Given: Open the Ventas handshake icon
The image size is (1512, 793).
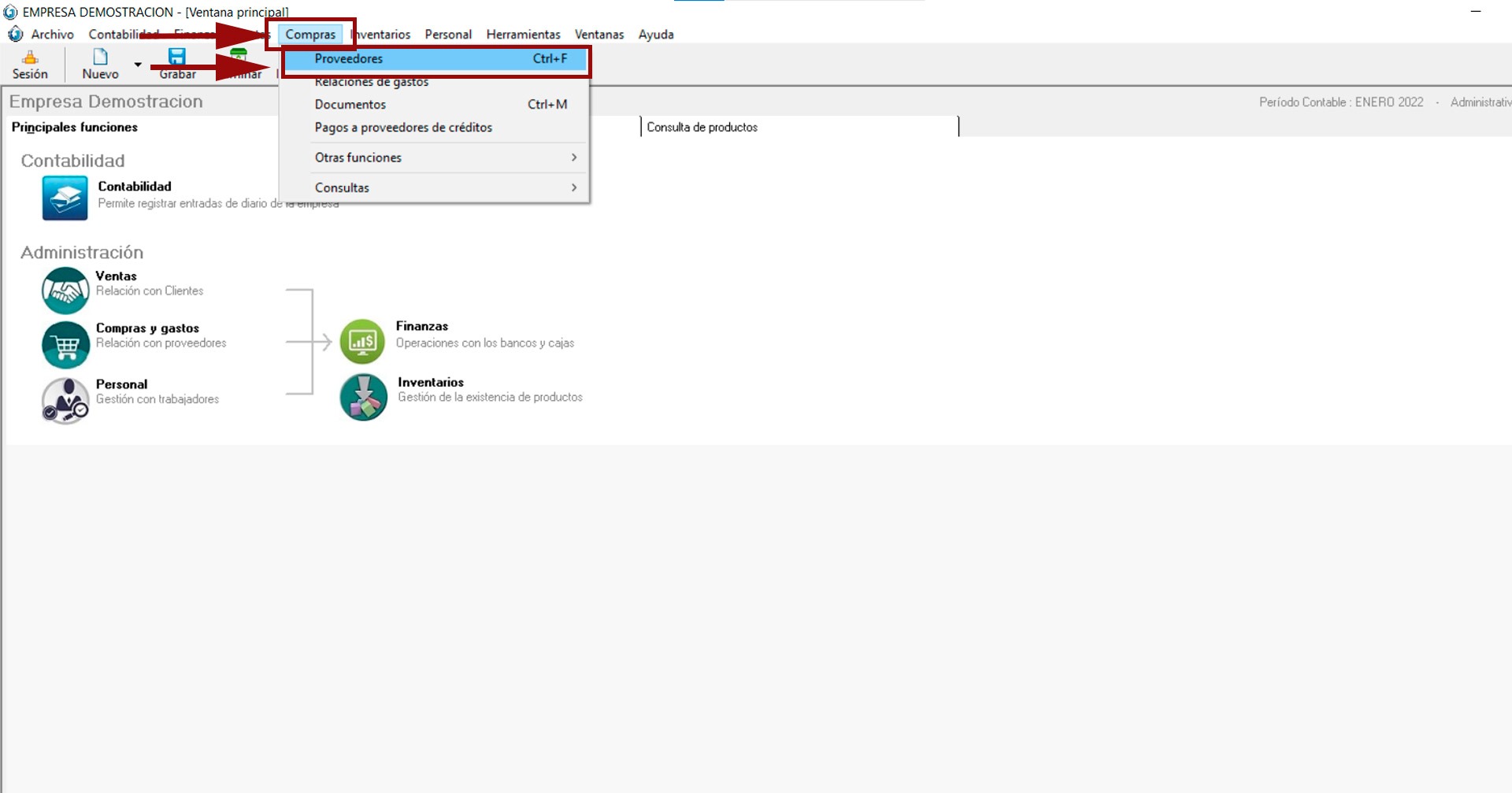Looking at the screenshot, I should point(65,291).
